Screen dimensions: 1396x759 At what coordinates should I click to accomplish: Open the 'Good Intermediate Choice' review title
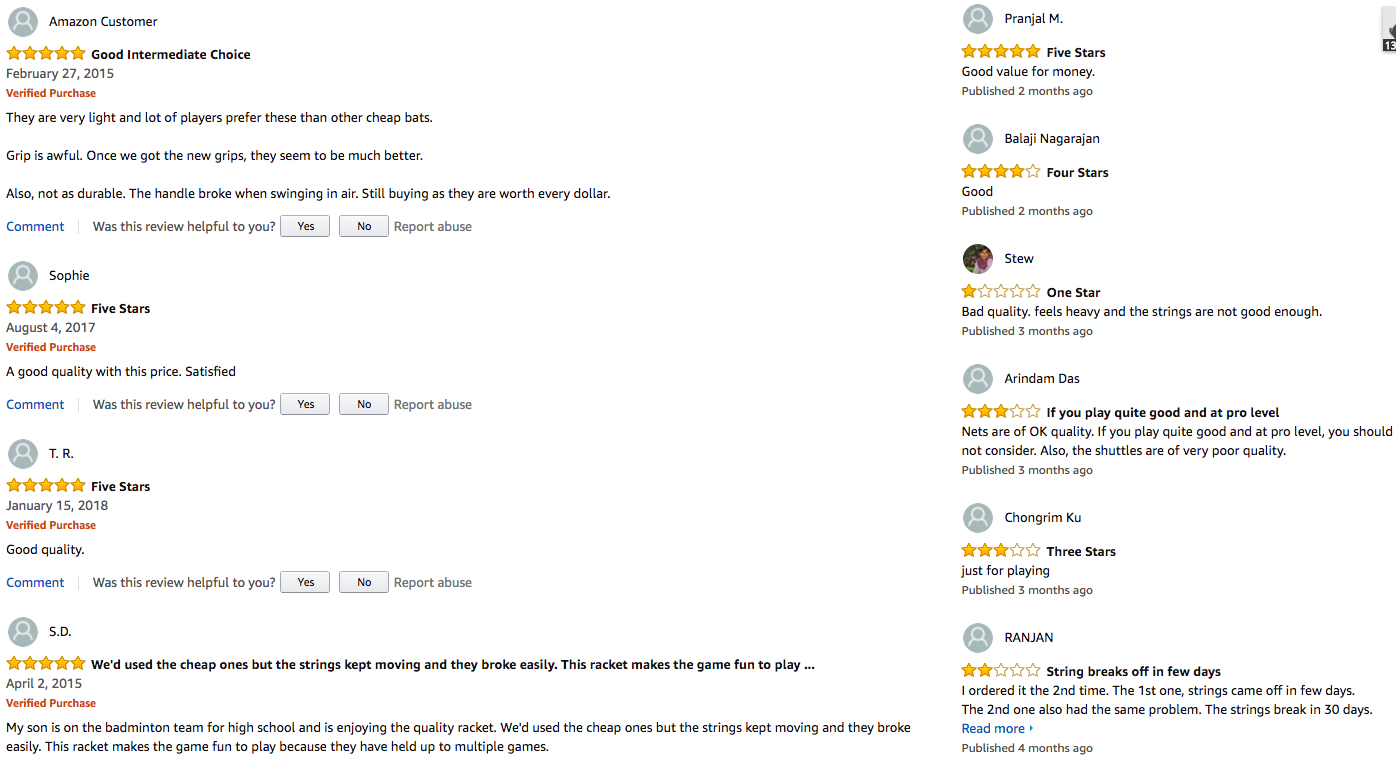click(x=170, y=55)
